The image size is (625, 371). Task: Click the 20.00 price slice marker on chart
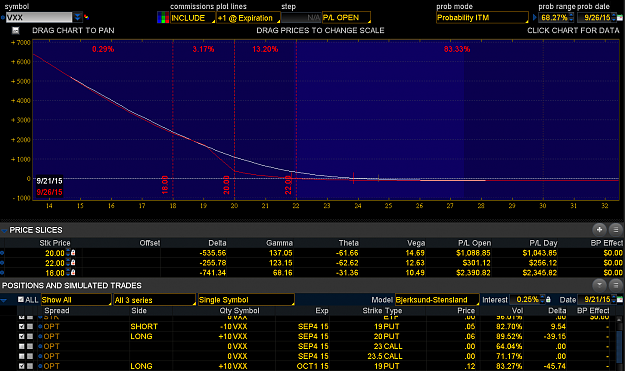(x=226, y=185)
